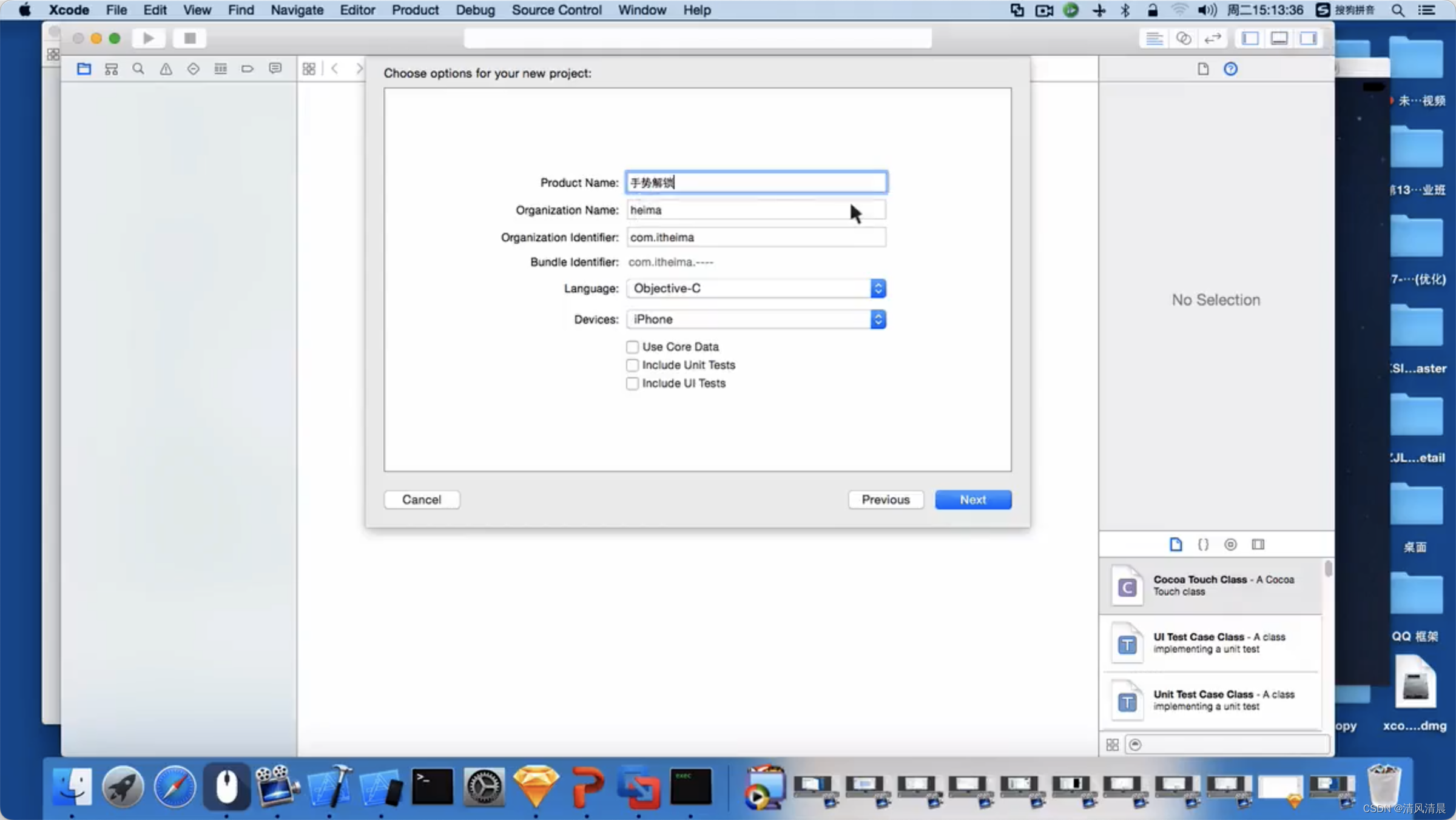Expand the Language dropdown menu

point(877,288)
